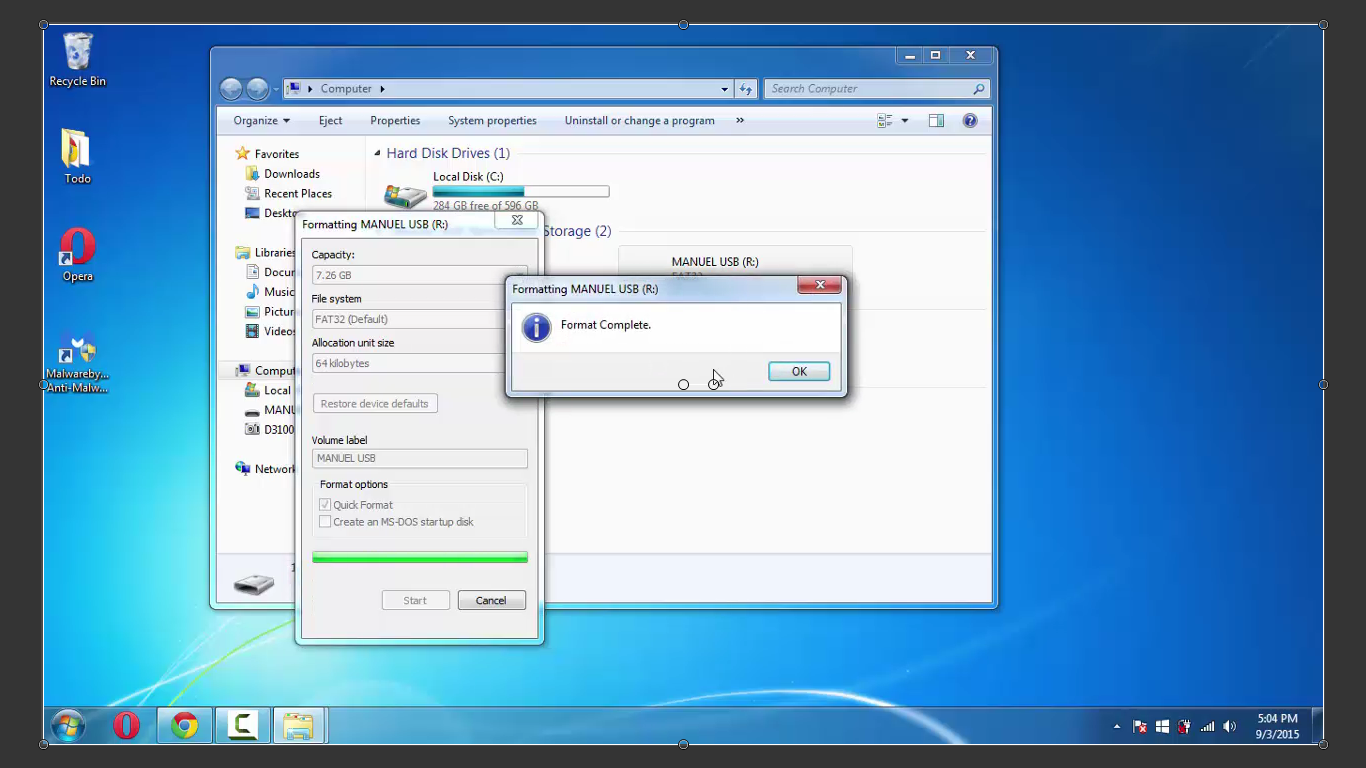Click Local Disk (C:) usage bar
Image resolution: width=1366 pixels, height=768 pixels.
[521, 191]
